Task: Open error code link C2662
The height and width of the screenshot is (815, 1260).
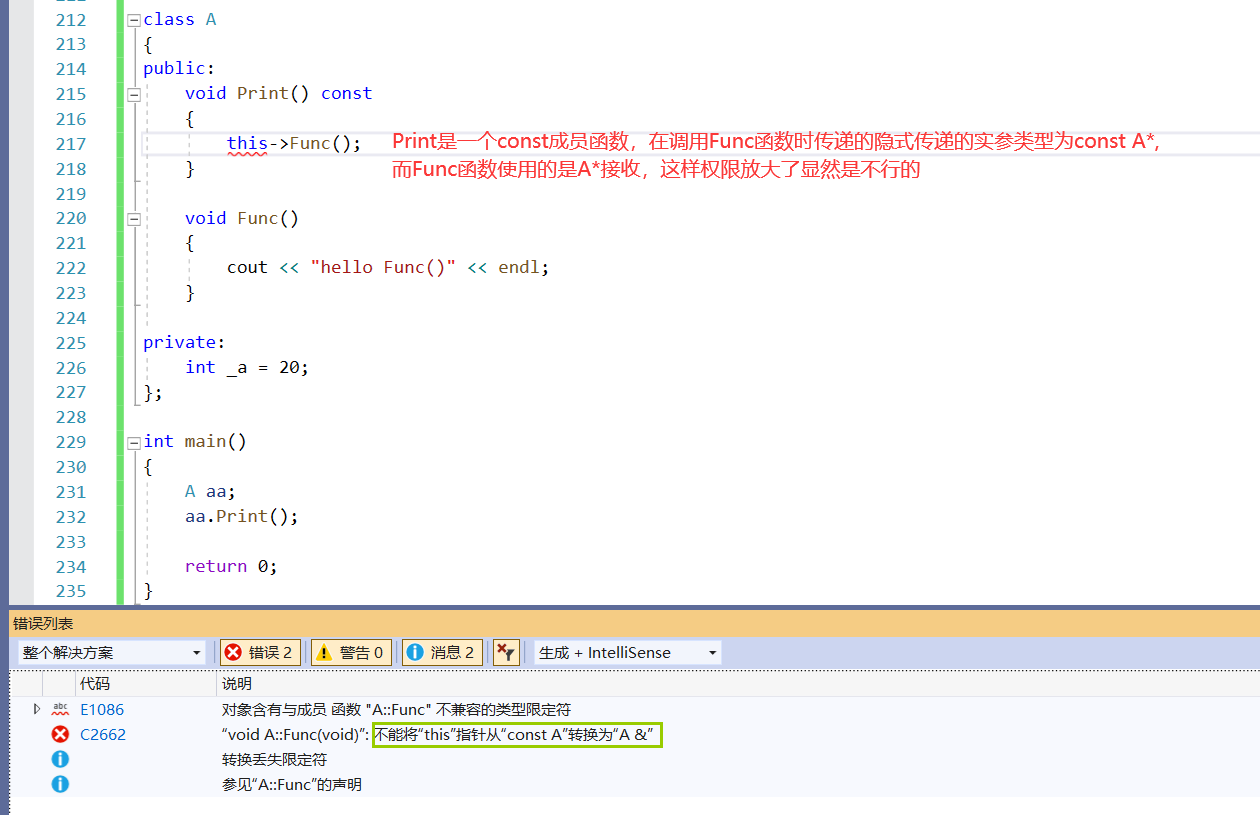Action: point(103,735)
